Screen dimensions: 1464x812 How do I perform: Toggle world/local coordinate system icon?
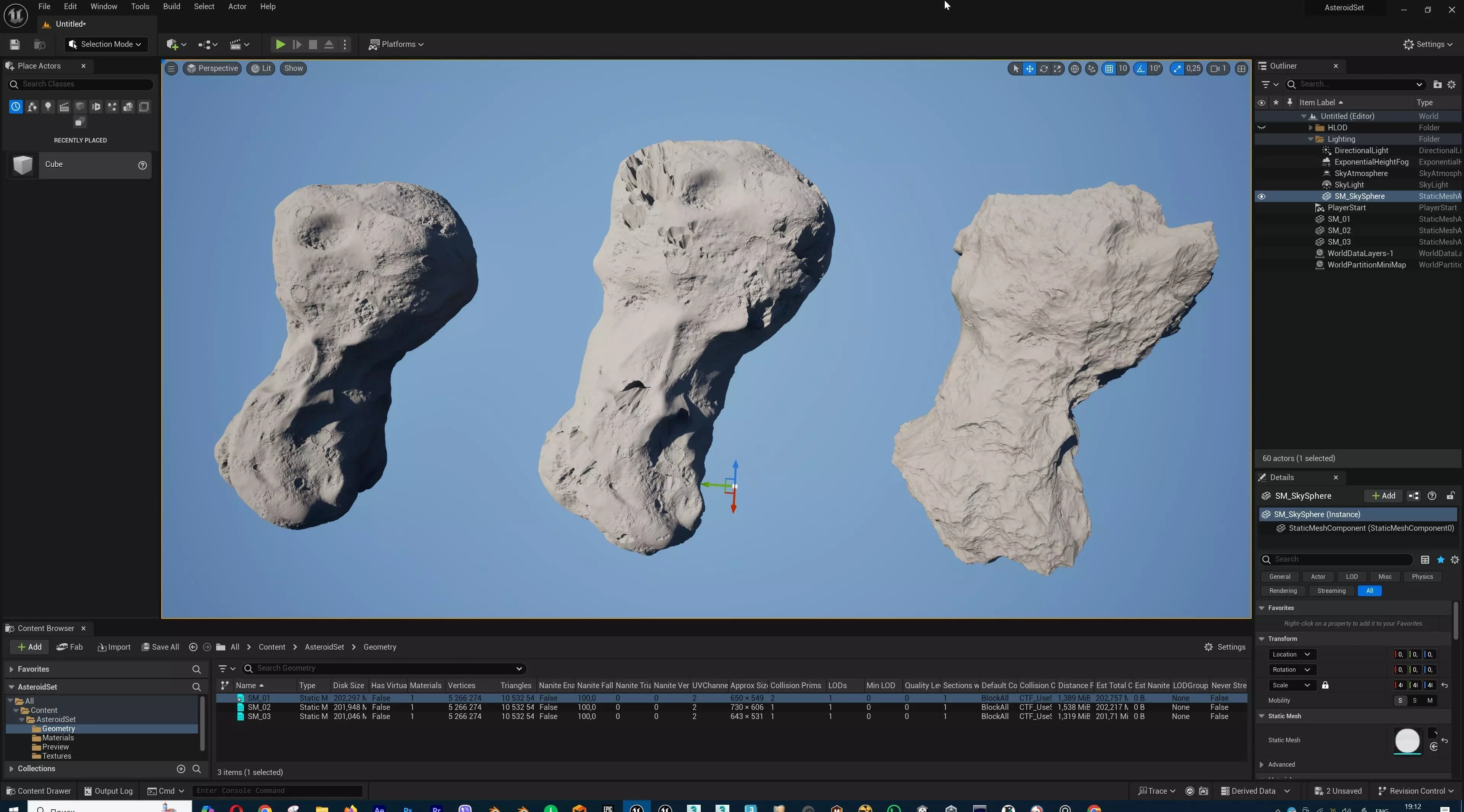point(1075,69)
